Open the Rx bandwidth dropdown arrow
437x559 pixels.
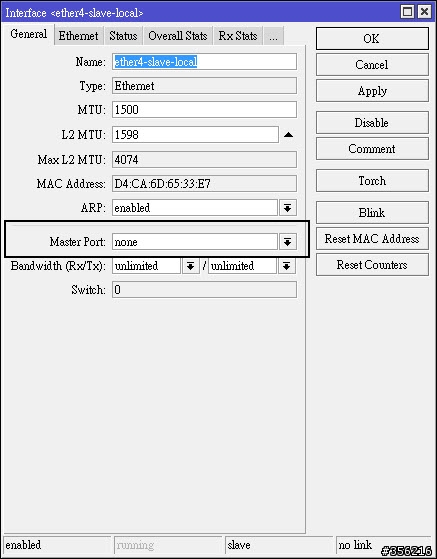tap(190, 266)
